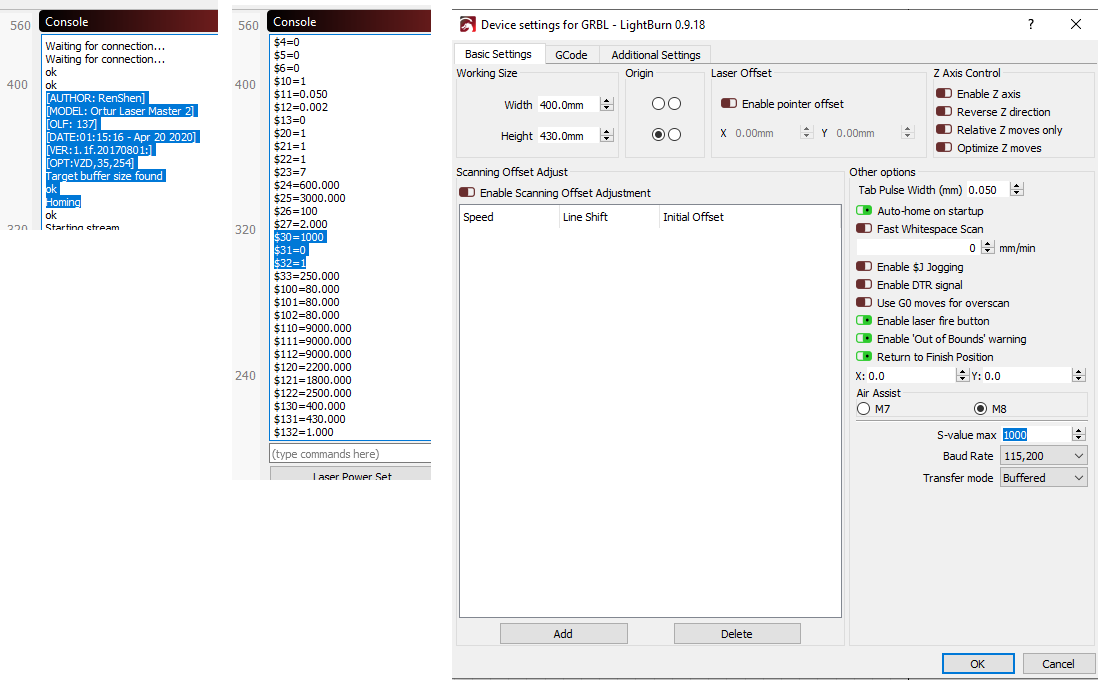This screenshot has width=1112, height=696.
Task: Select the bottom-left Origin radio button
Action: (x=658, y=134)
